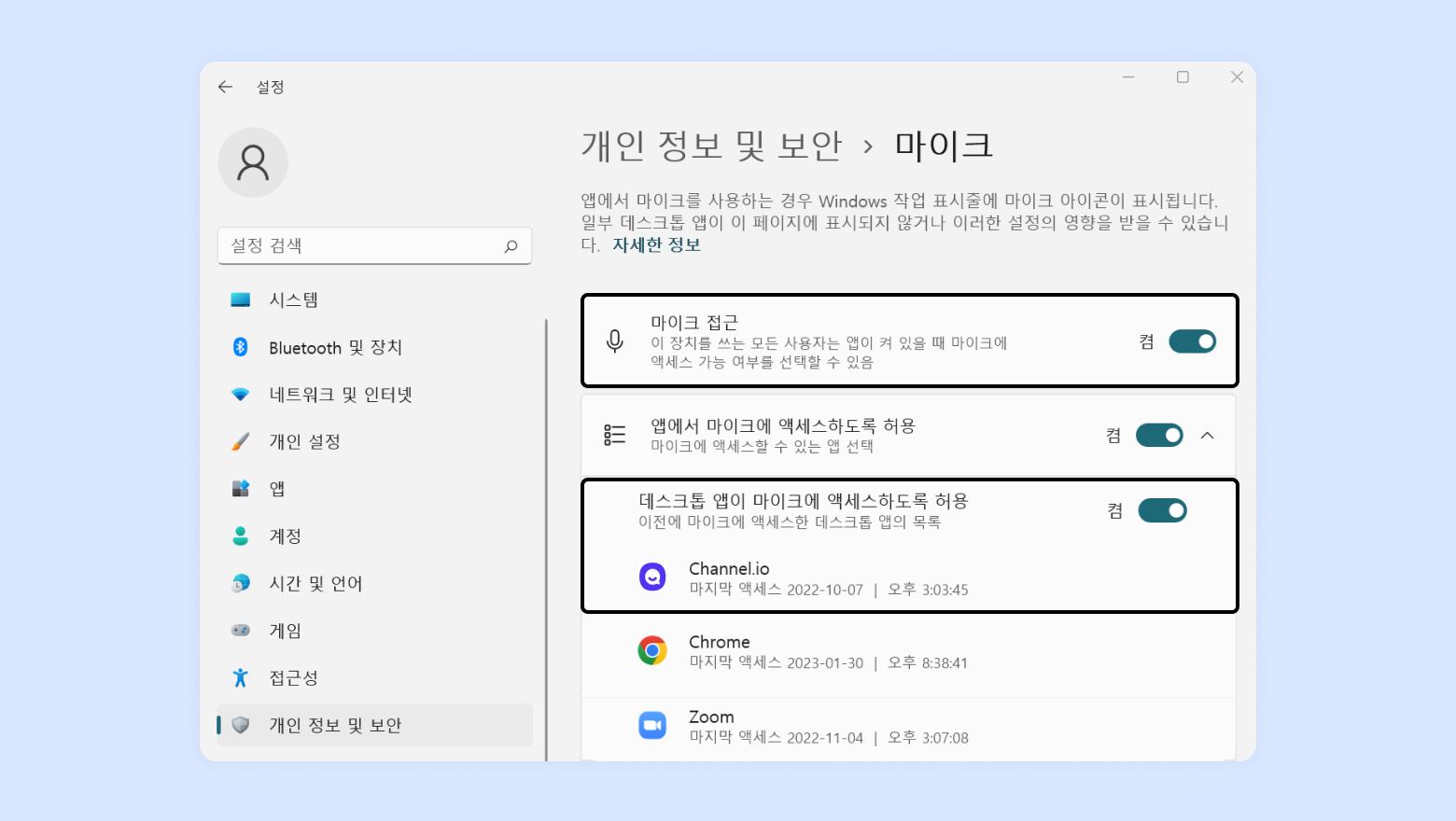Click the 앱 icon in the sidebar
Viewport: 1456px width, 821px height.
tap(241, 489)
